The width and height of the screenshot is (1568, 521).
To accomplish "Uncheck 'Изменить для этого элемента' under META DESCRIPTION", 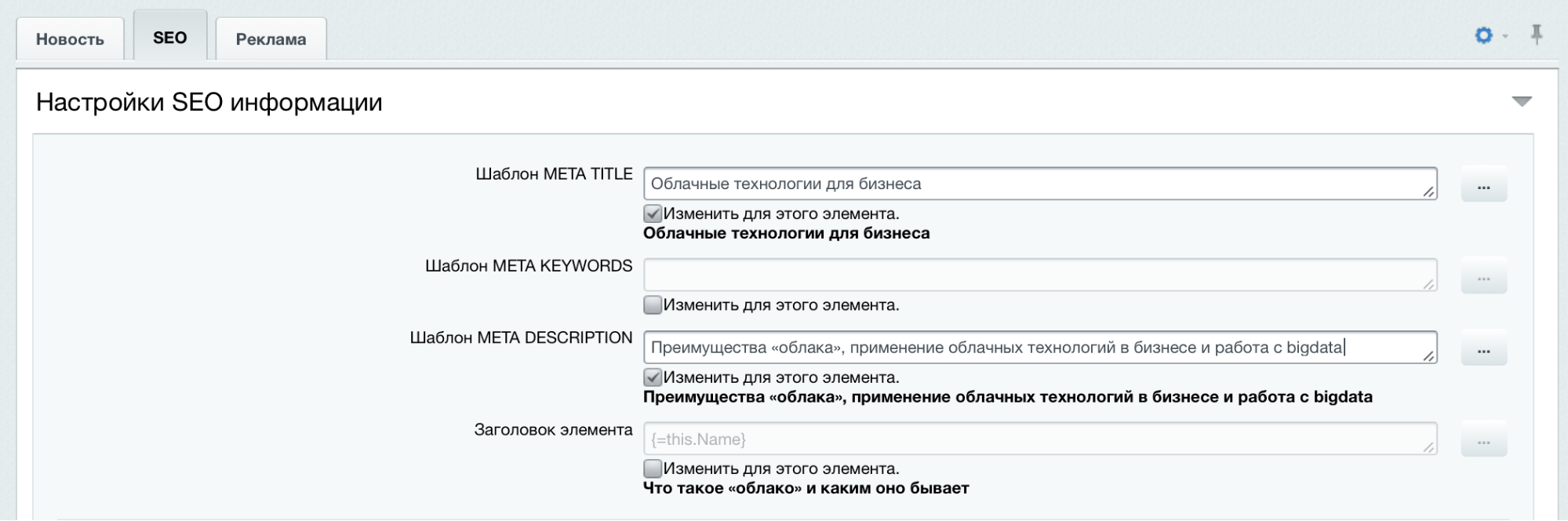I will click(653, 377).
